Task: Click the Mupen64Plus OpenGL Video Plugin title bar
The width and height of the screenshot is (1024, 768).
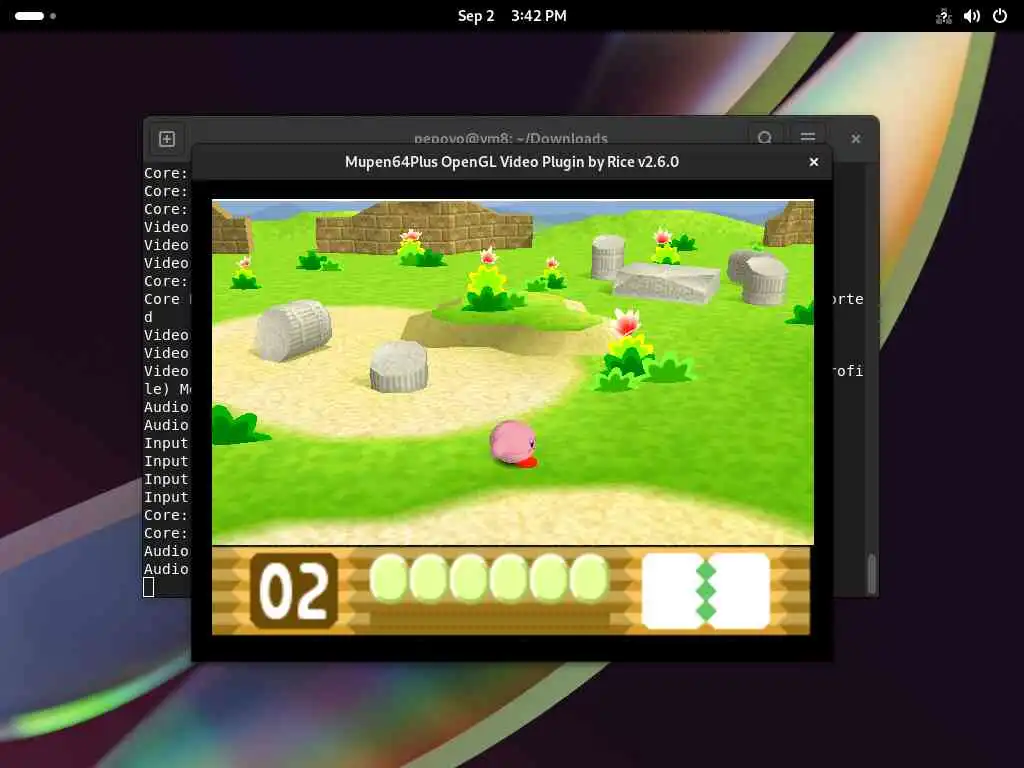Action: coord(512,162)
